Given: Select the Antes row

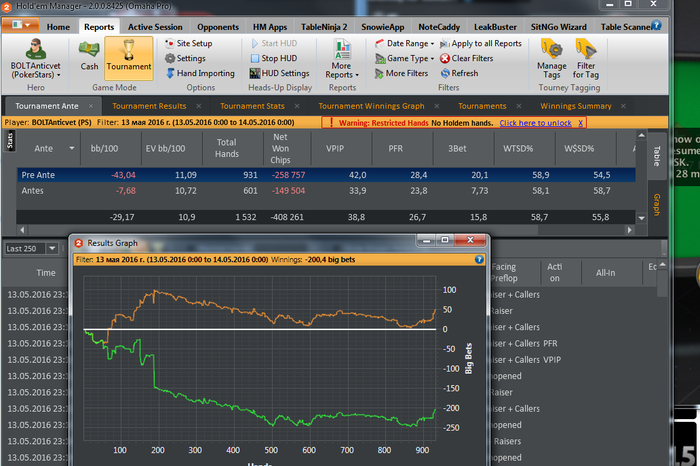Looking at the screenshot, I should coord(326,191).
